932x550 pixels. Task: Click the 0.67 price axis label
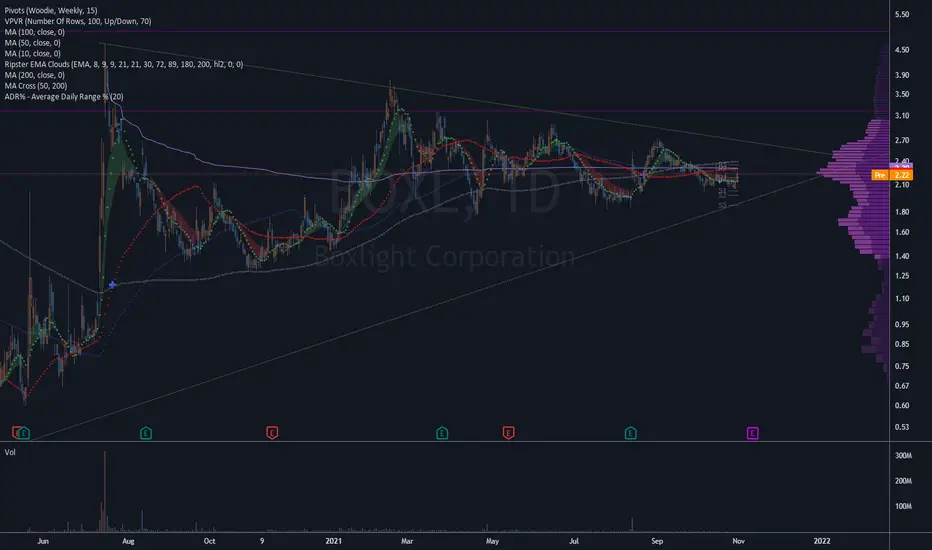pos(902,386)
